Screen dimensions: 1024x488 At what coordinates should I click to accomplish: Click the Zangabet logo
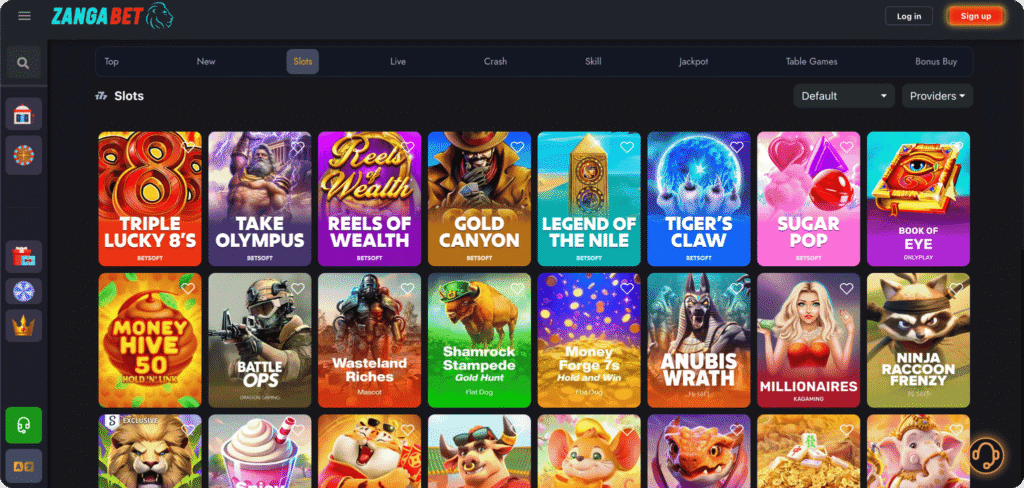(x=112, y=16)
